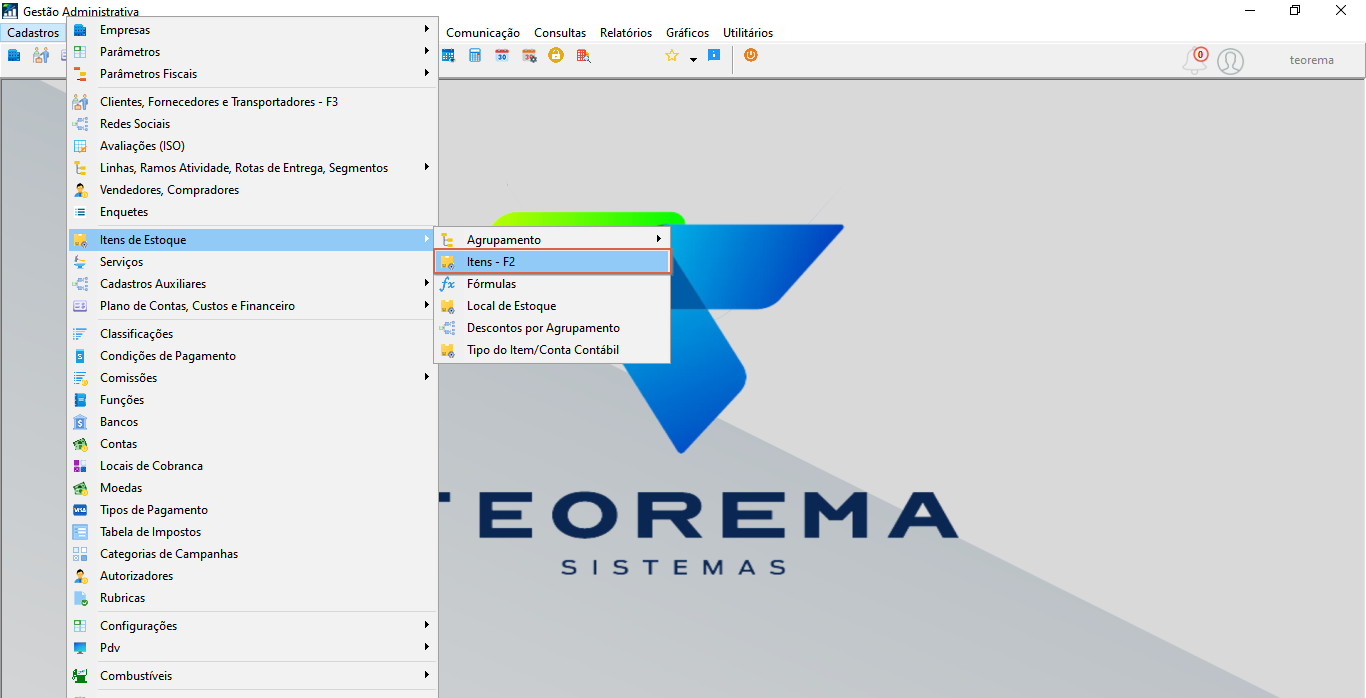Select the Bancos menu entry
Screen dimensions: 1366x698
(252, 422)
